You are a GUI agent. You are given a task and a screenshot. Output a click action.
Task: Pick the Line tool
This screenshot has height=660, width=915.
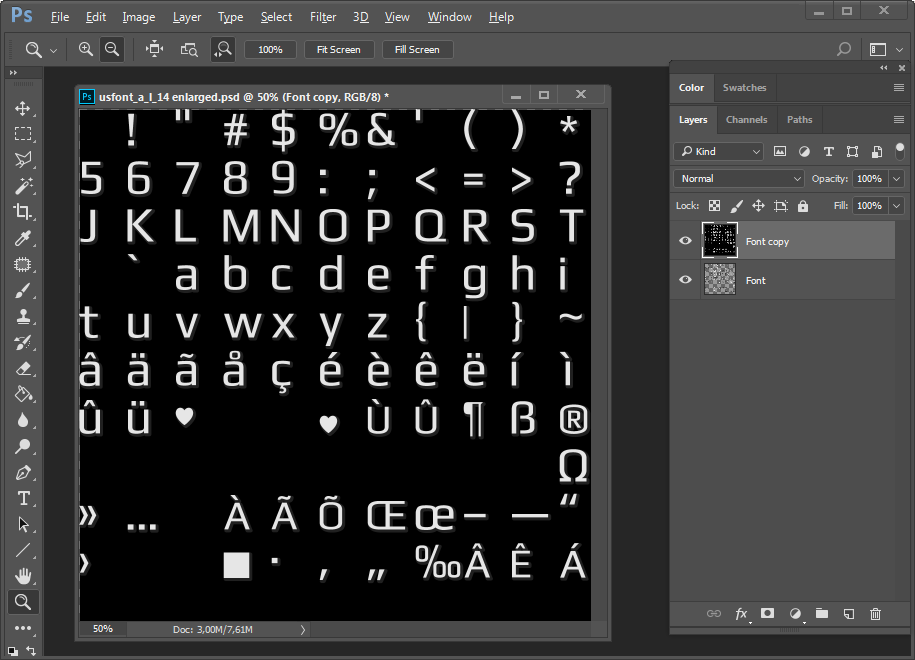point(23,550)
